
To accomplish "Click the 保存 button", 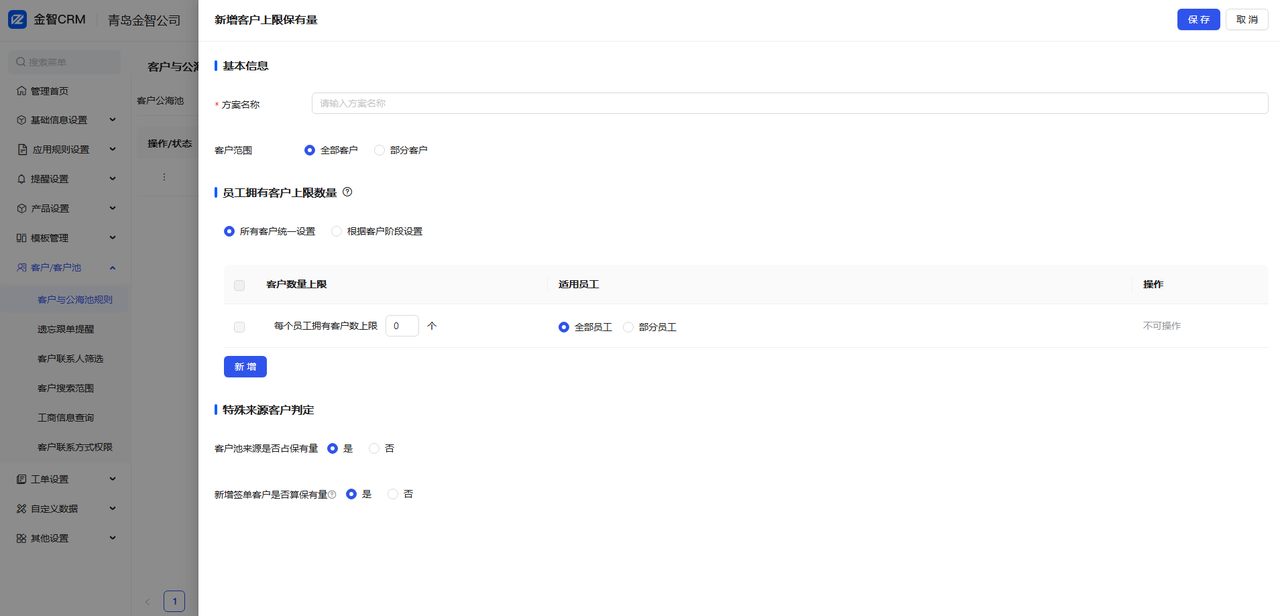I will pos(1198,20).
